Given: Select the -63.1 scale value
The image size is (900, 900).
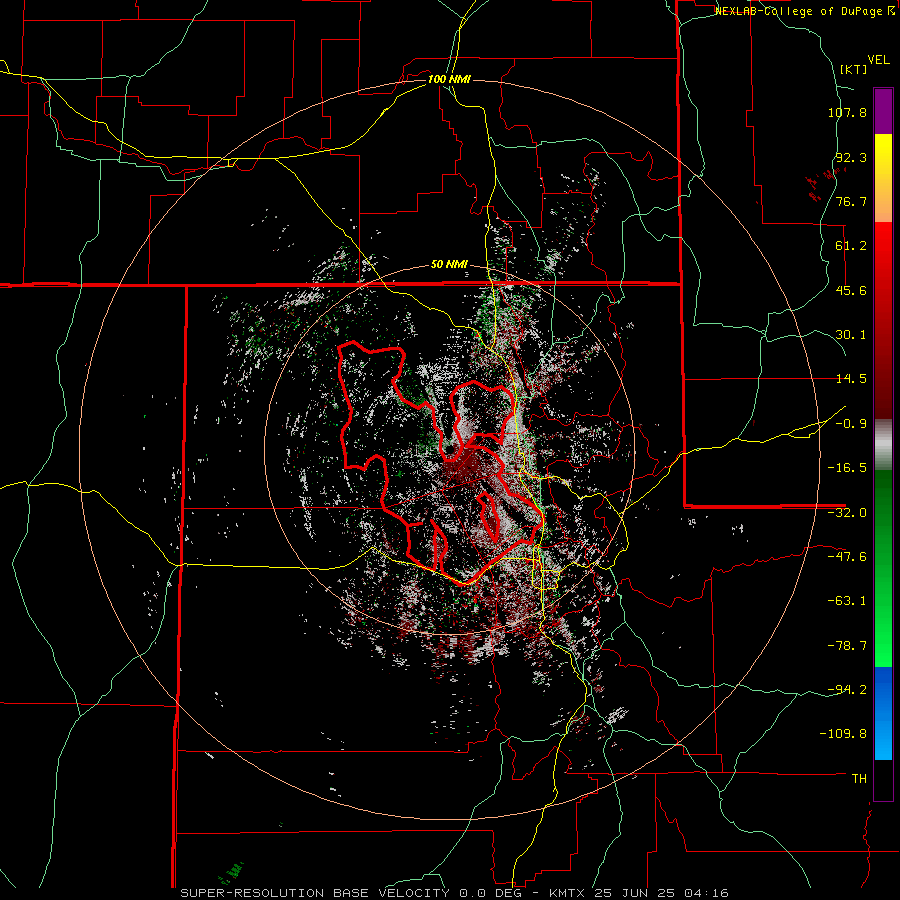Looking at the screenshot, I should click(x=847, y=601).
